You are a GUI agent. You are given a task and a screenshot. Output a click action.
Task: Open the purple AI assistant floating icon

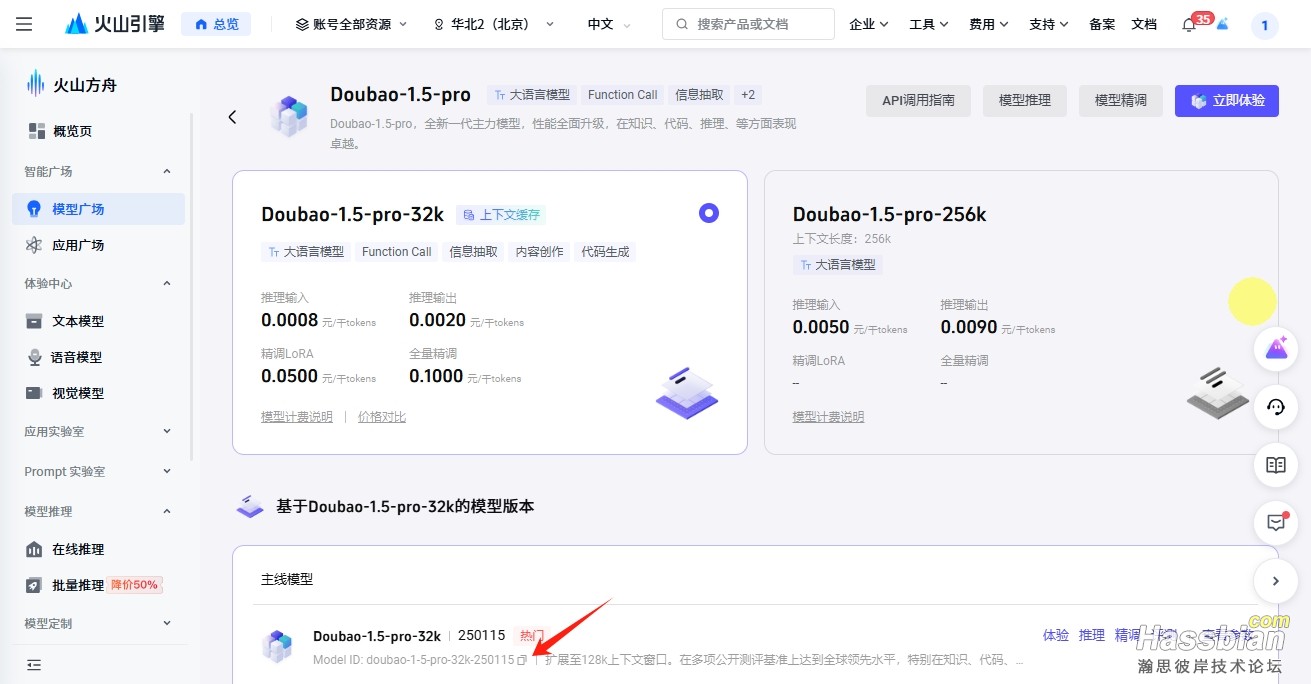pyautogui.click(x=1276, y=348)
